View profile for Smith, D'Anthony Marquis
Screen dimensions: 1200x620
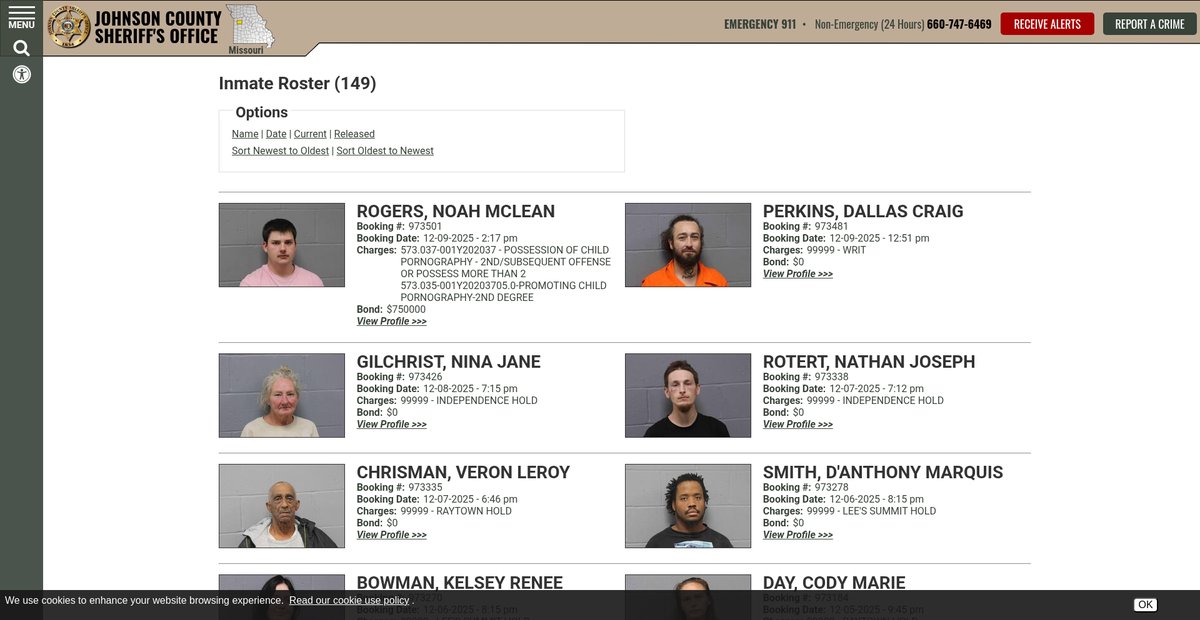tap(798, 535)
